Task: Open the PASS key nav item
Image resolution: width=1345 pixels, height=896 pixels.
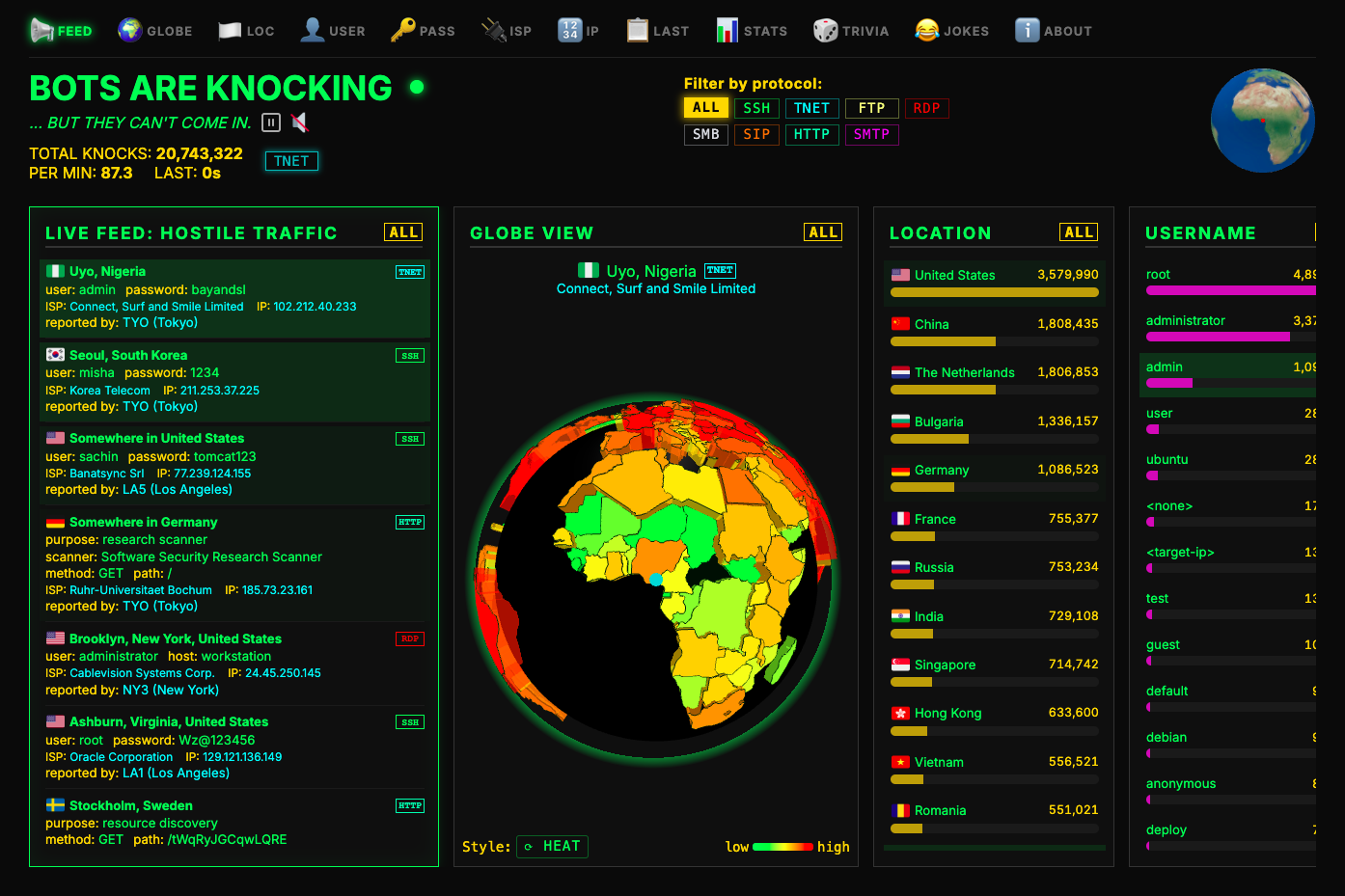Action: pyautogui.click(x=423, y=31)
